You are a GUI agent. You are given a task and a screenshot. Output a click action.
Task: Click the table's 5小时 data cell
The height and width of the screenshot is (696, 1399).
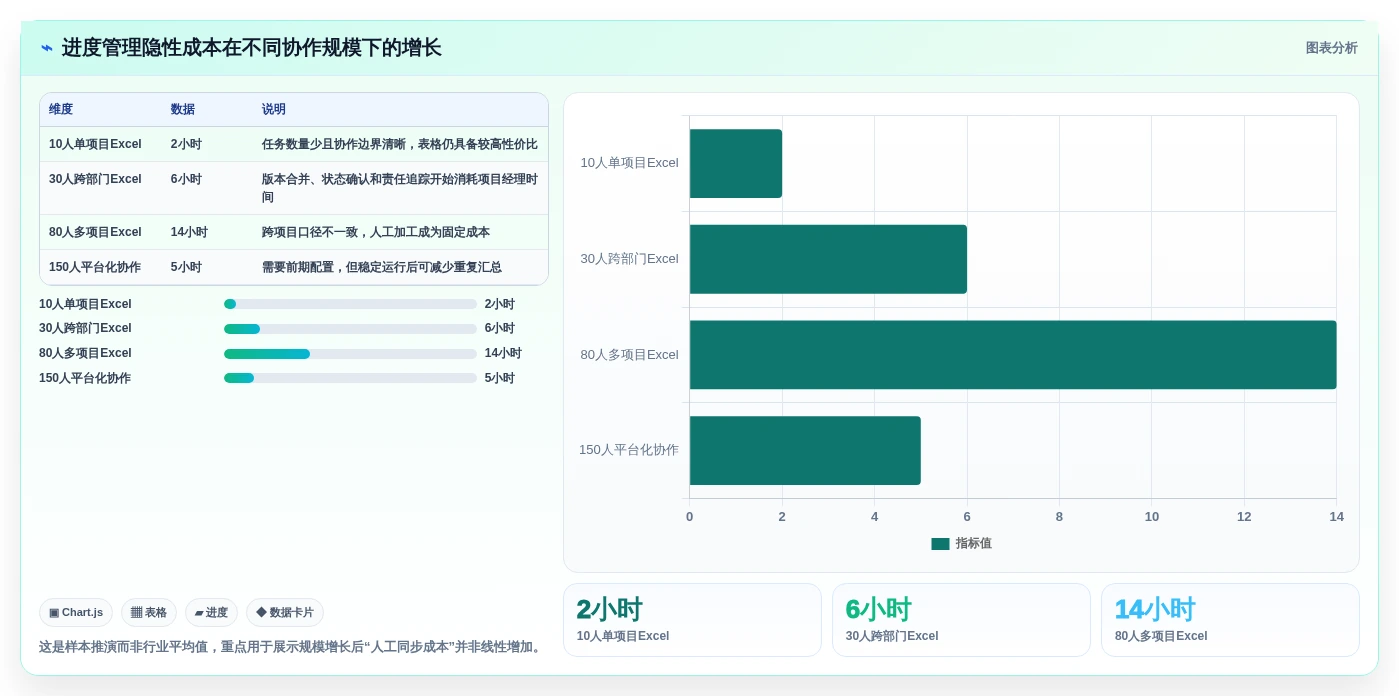[x=186, y=267]
